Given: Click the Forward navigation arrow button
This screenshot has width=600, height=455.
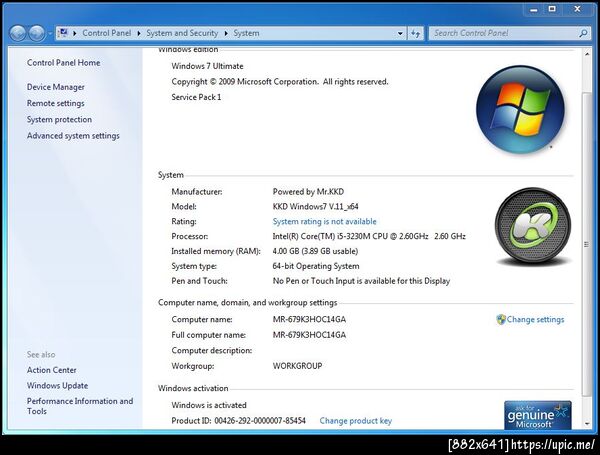Looking at the screenshot, I should (x=37, y=33).
